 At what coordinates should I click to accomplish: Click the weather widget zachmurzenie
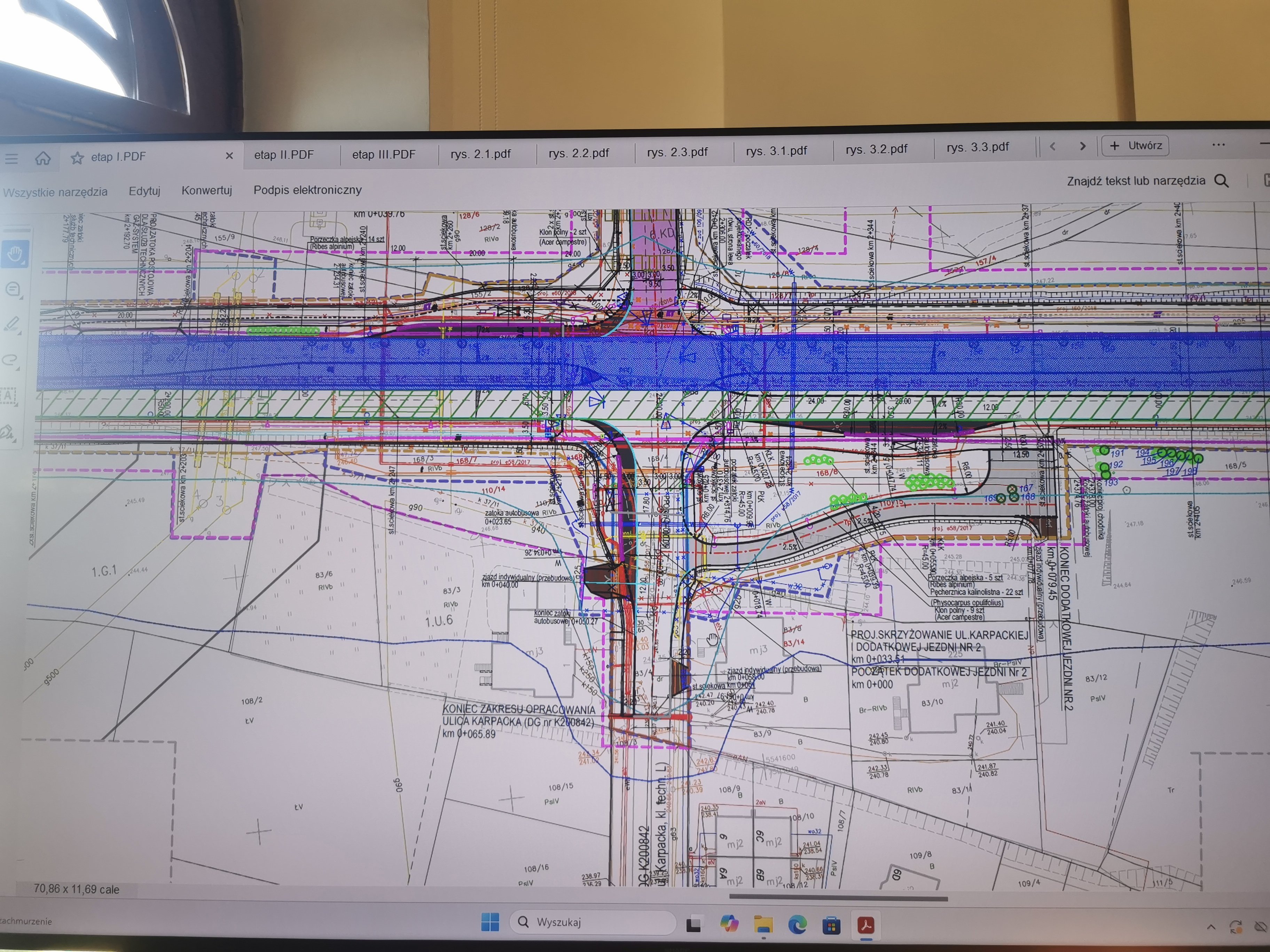(x=26, y=921)
